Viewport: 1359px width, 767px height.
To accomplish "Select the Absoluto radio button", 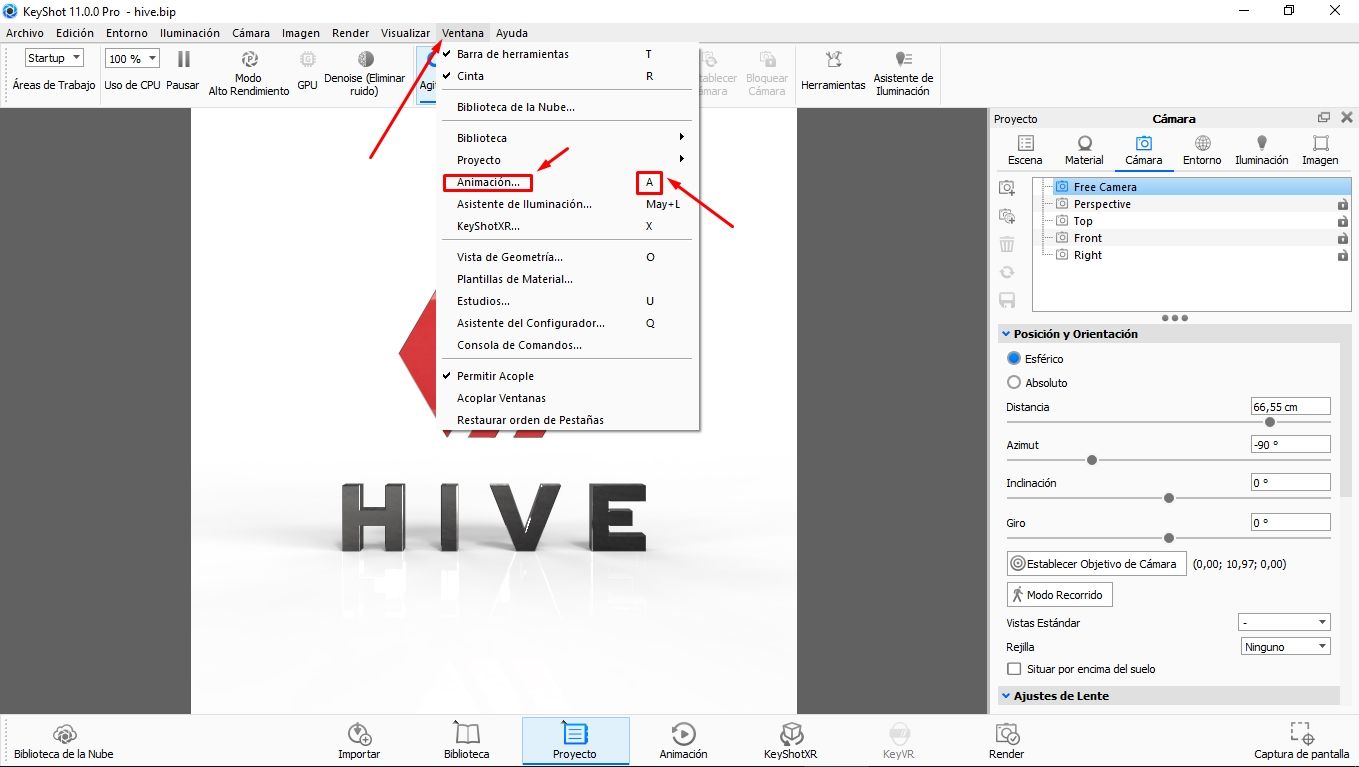I will pos(1014,382).
